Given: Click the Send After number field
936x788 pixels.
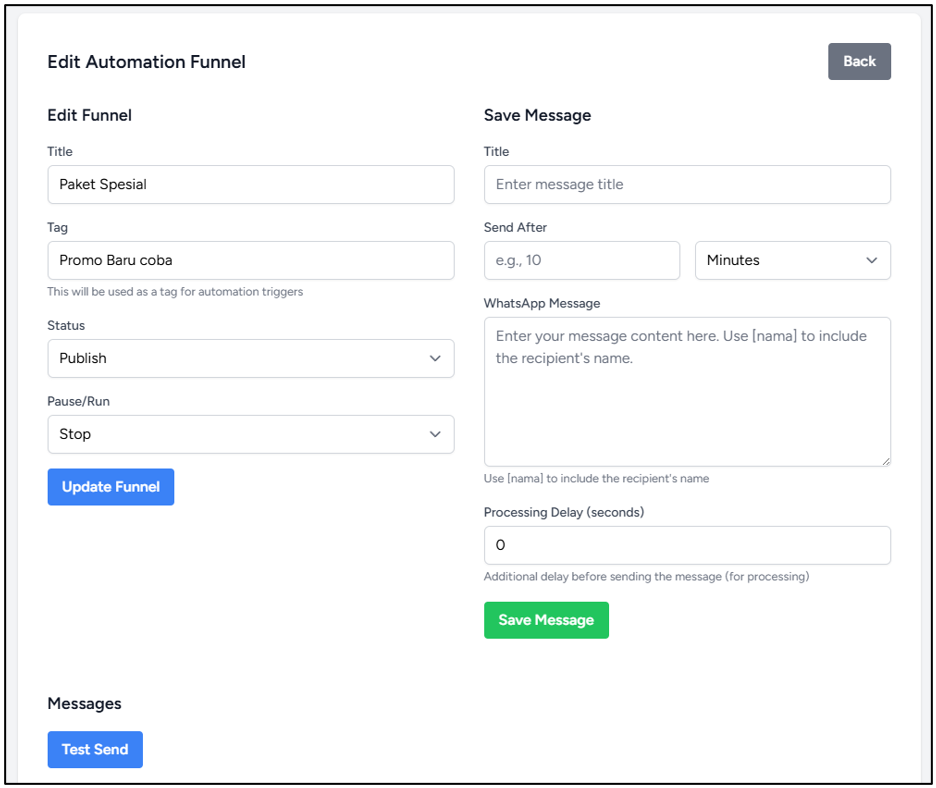Looking at the screenshot, I should coord(582,260).
